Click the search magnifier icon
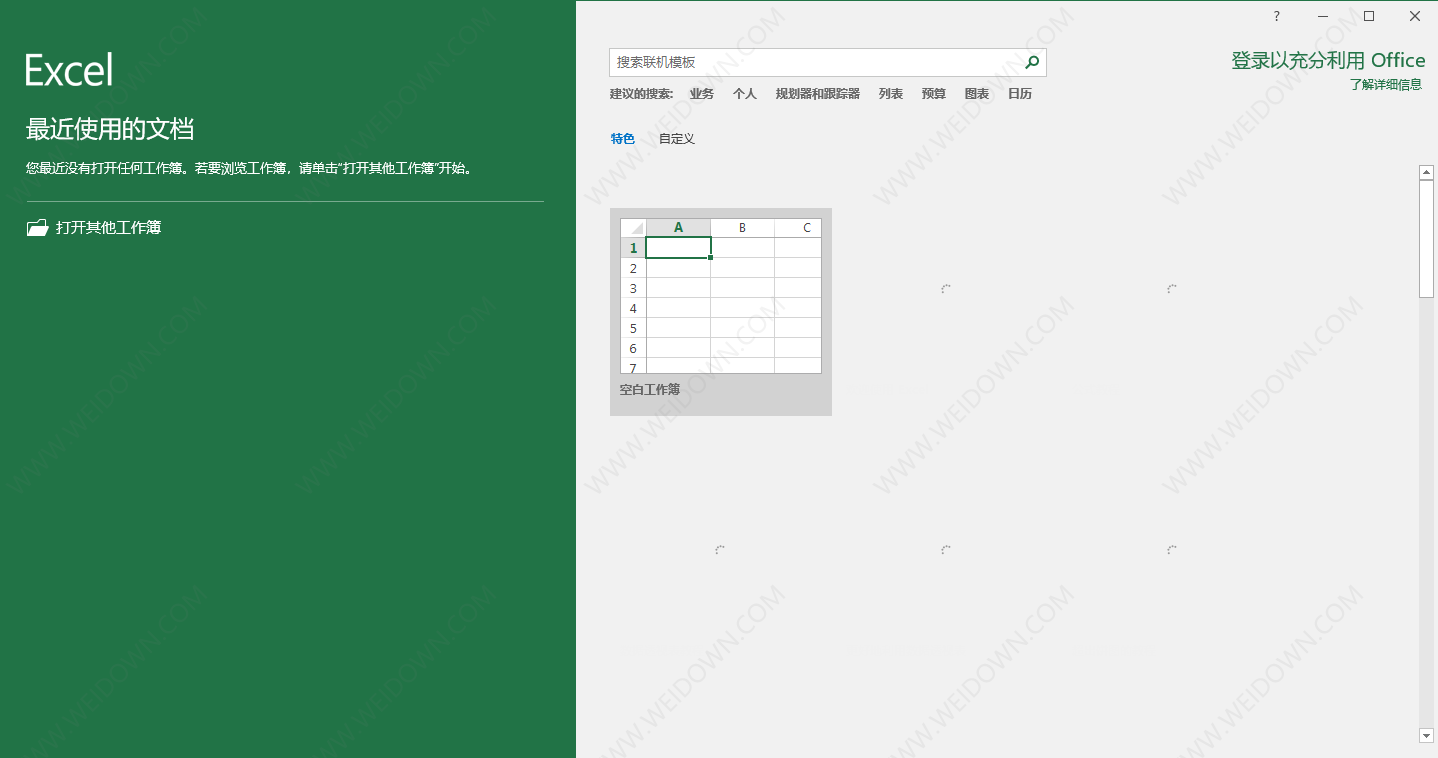1438x758 pixels. point(1033,62)
